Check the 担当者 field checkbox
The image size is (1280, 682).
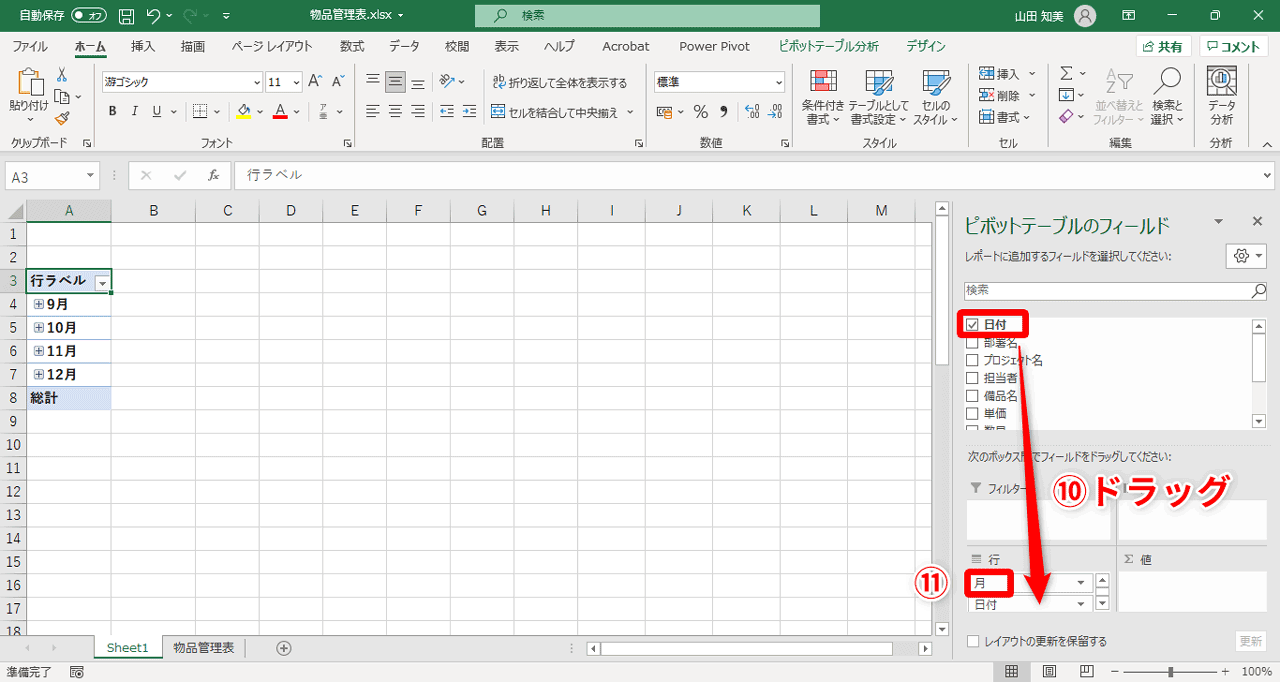972,378
